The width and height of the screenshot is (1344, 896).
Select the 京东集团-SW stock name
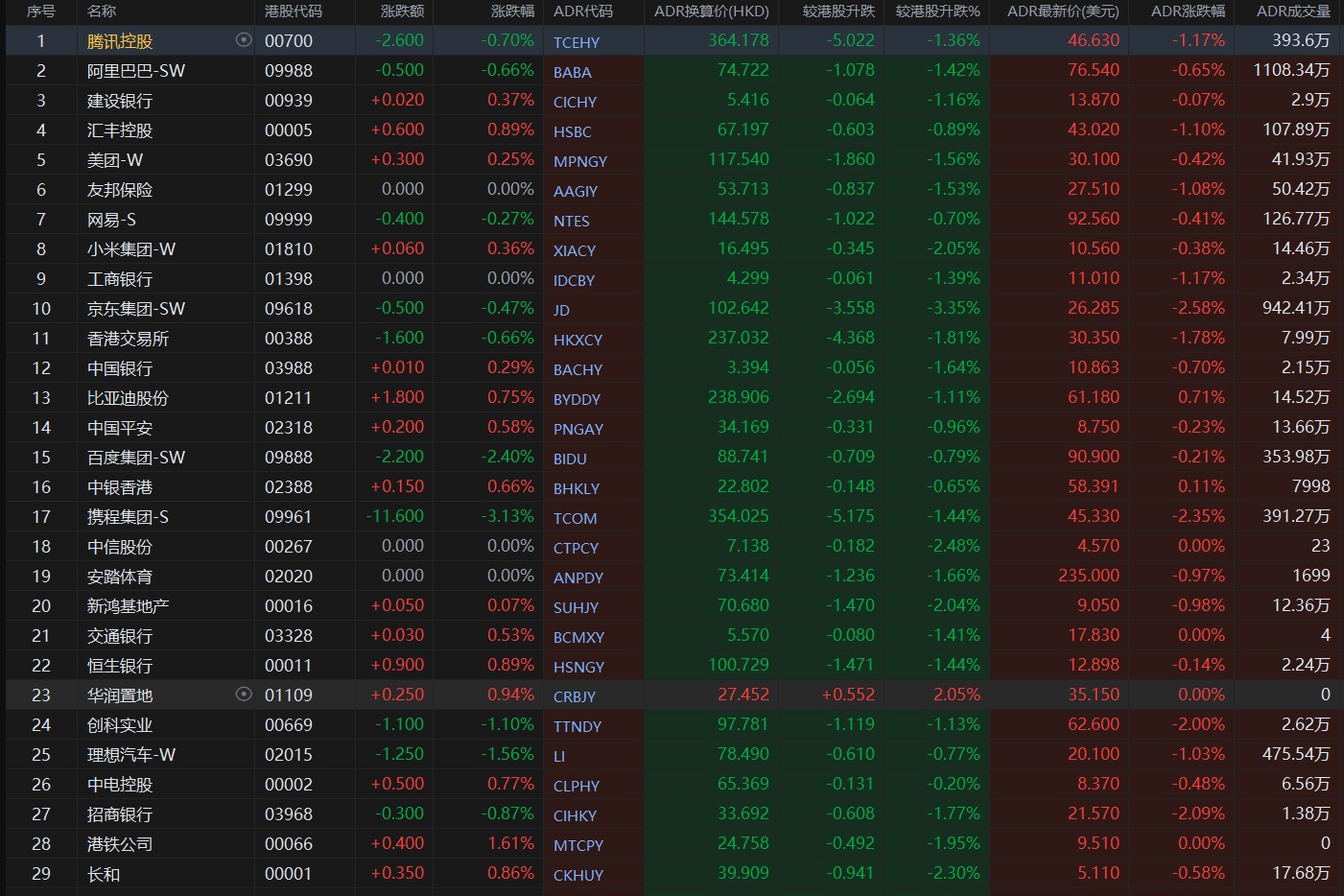tap(136, 309)
